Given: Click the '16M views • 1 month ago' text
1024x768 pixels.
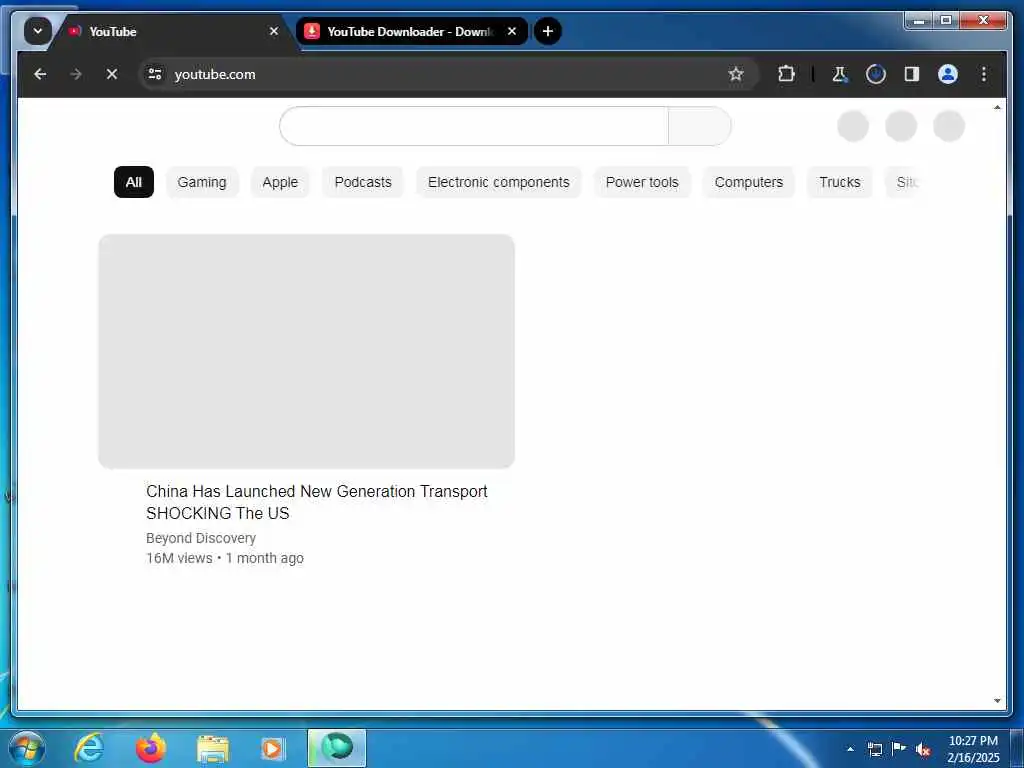Looking at the screenshot, I should point(225,558).
